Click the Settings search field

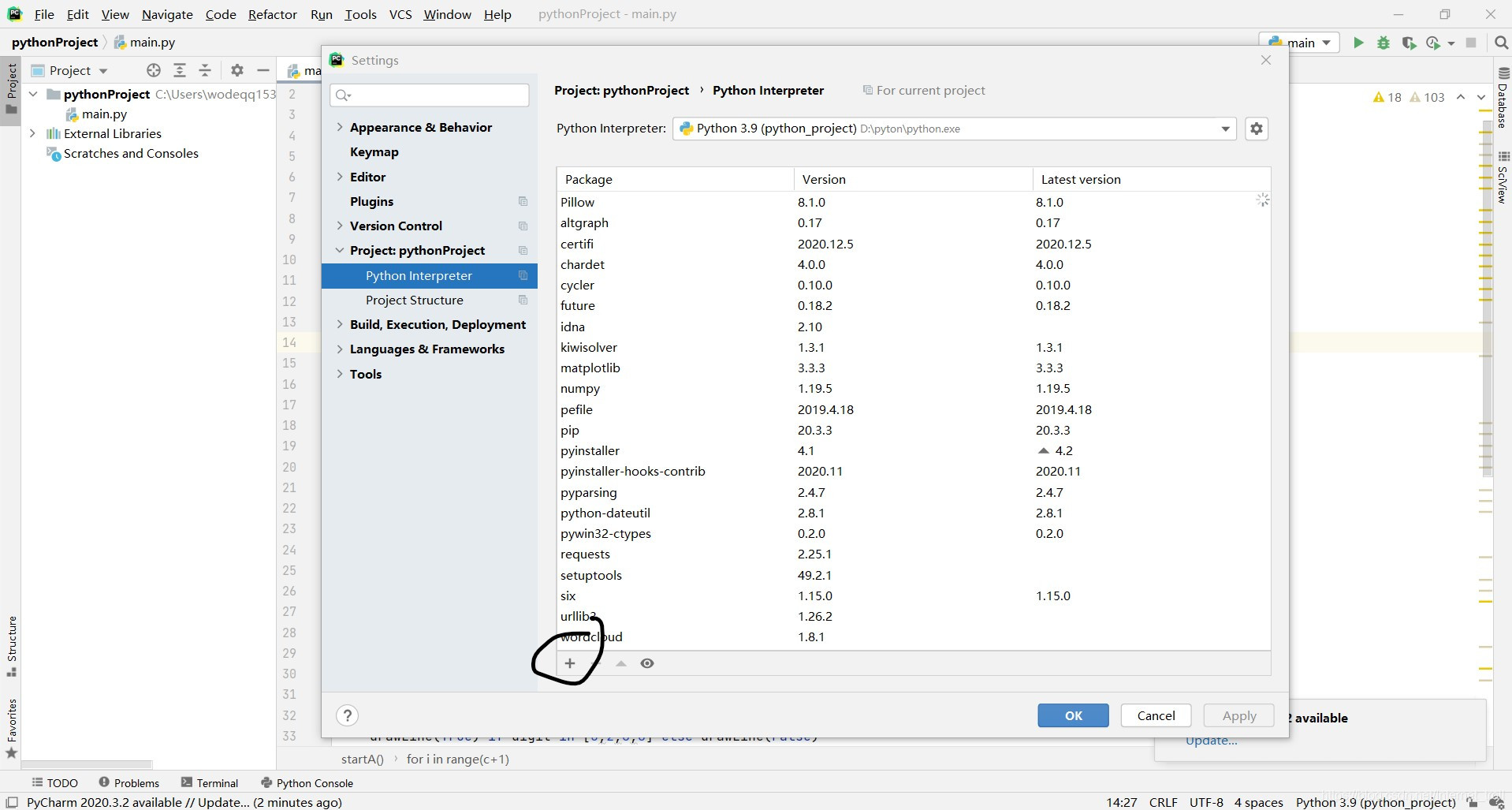(x=430, y=95)
